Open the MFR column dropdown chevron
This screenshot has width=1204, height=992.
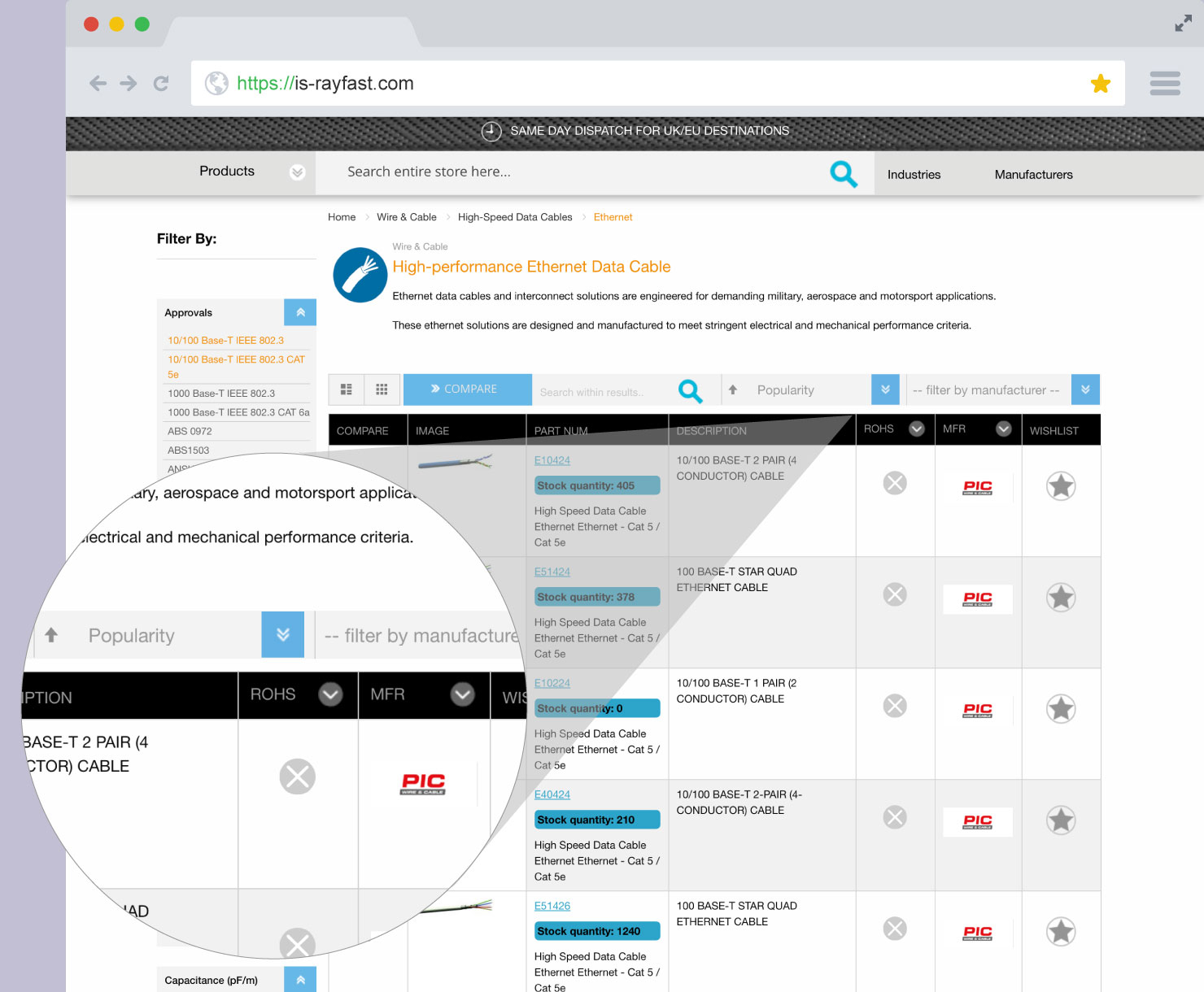(x=1004, y=429)
